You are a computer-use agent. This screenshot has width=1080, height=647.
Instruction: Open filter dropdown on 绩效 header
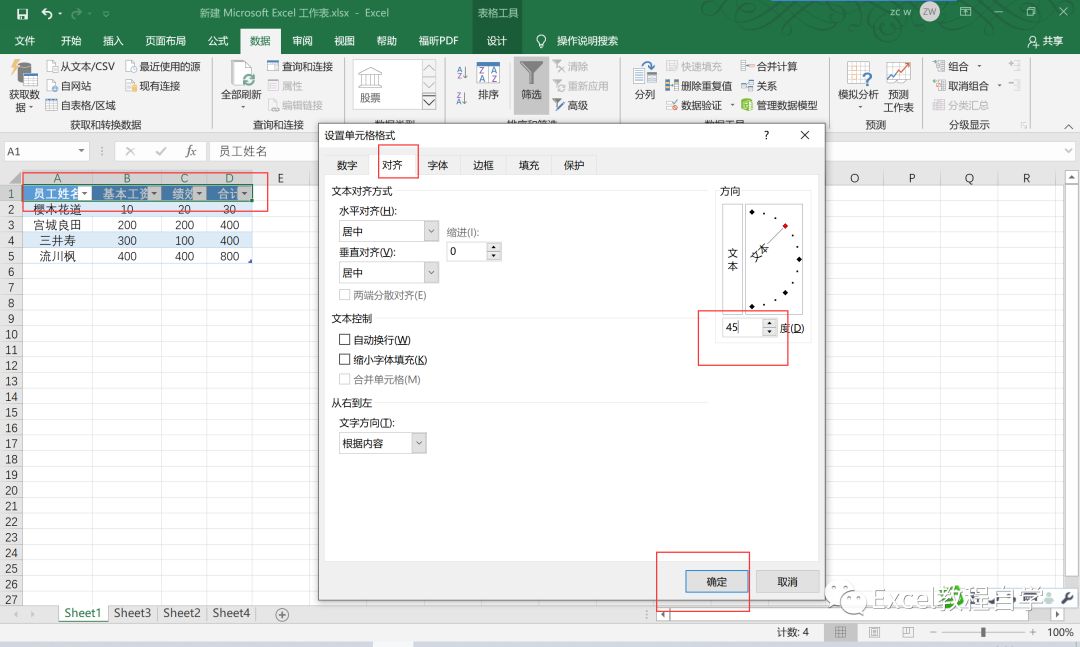[199, 194]
